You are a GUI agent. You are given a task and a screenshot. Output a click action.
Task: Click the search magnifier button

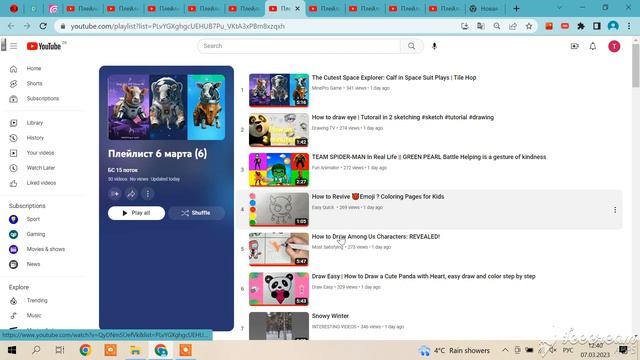pos(411,46)
